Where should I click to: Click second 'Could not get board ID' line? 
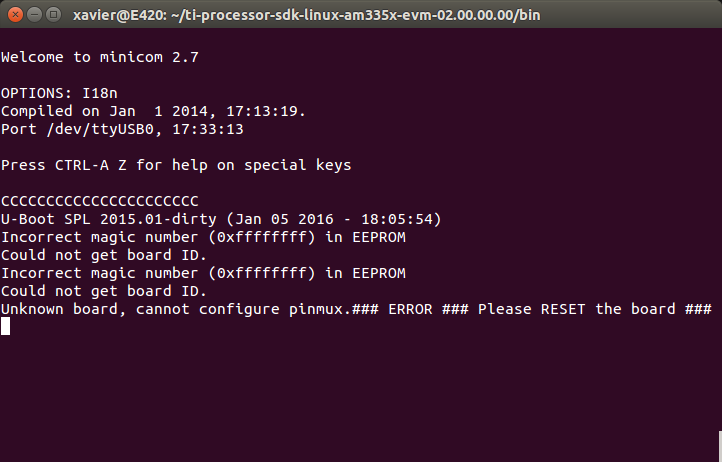pos(104,291)
